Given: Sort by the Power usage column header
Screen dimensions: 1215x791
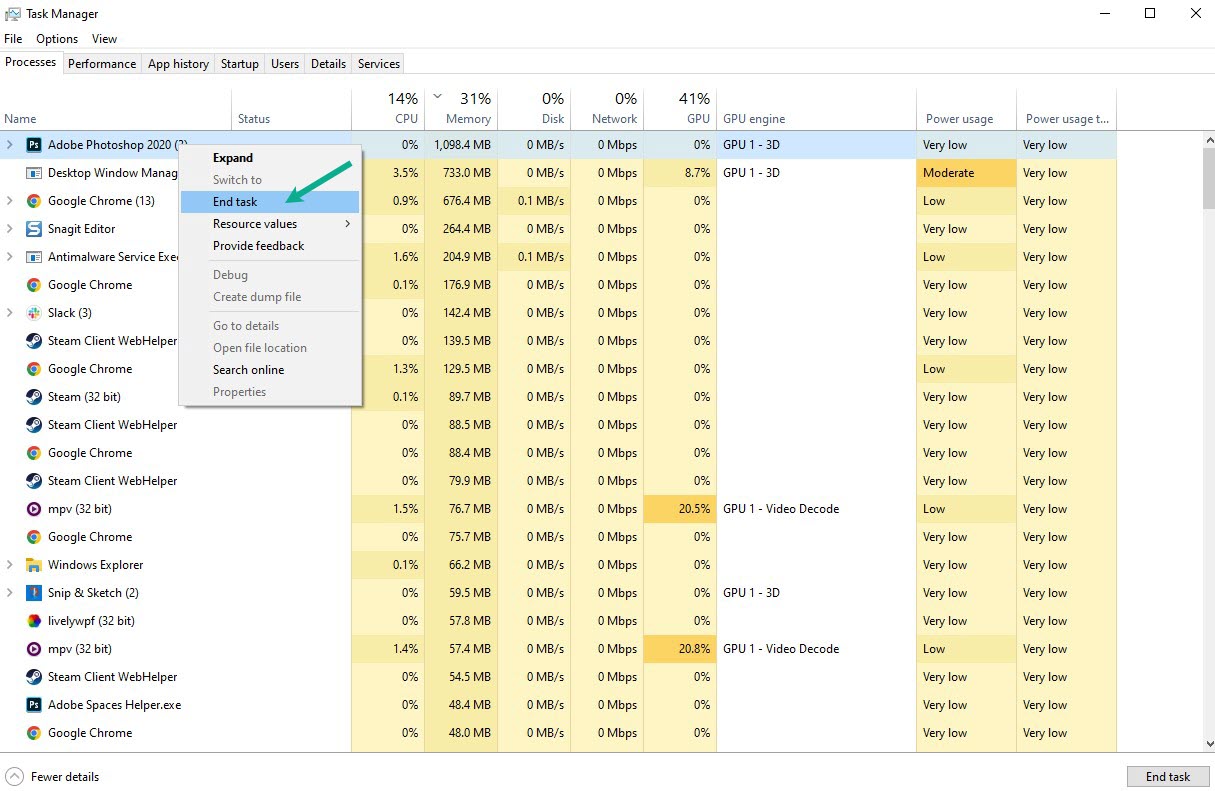Looking at the screenshot, I should (x=966, y=109).
